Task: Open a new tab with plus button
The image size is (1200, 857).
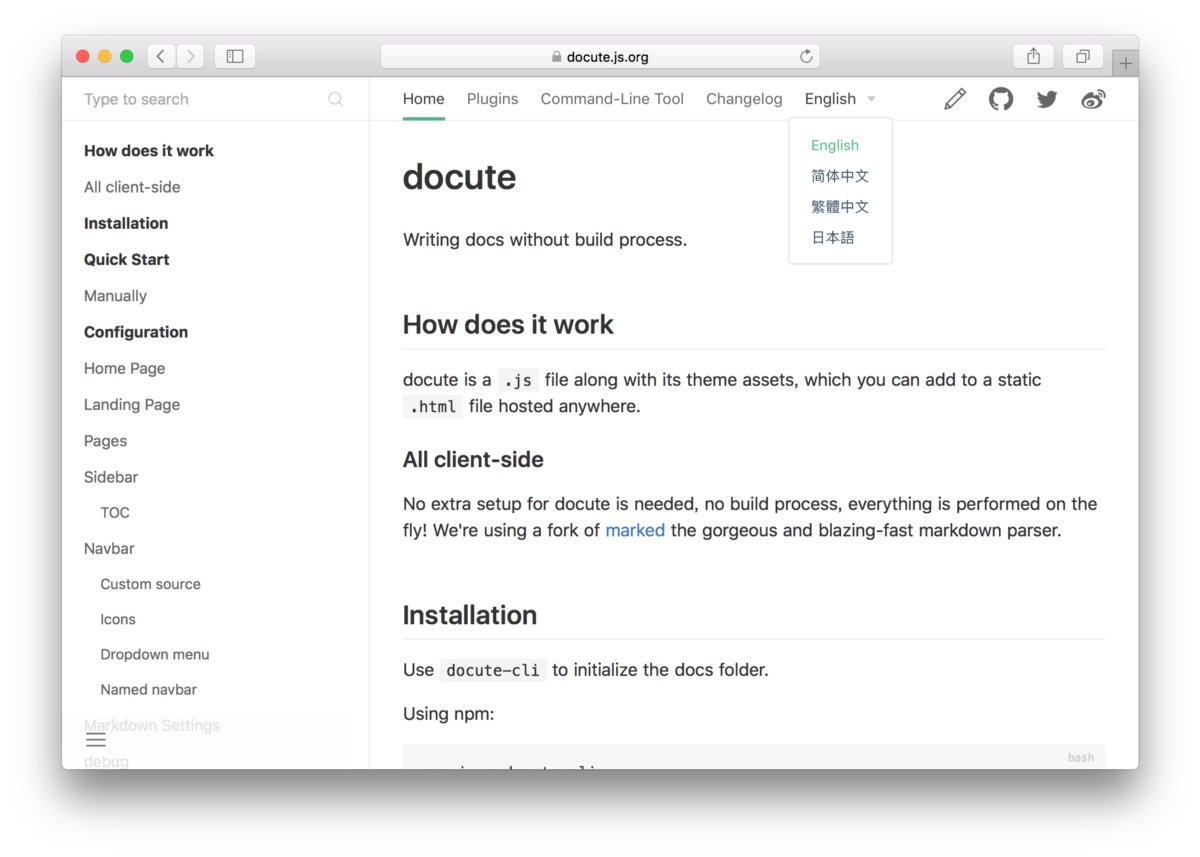Action: tap(1125, 64)
